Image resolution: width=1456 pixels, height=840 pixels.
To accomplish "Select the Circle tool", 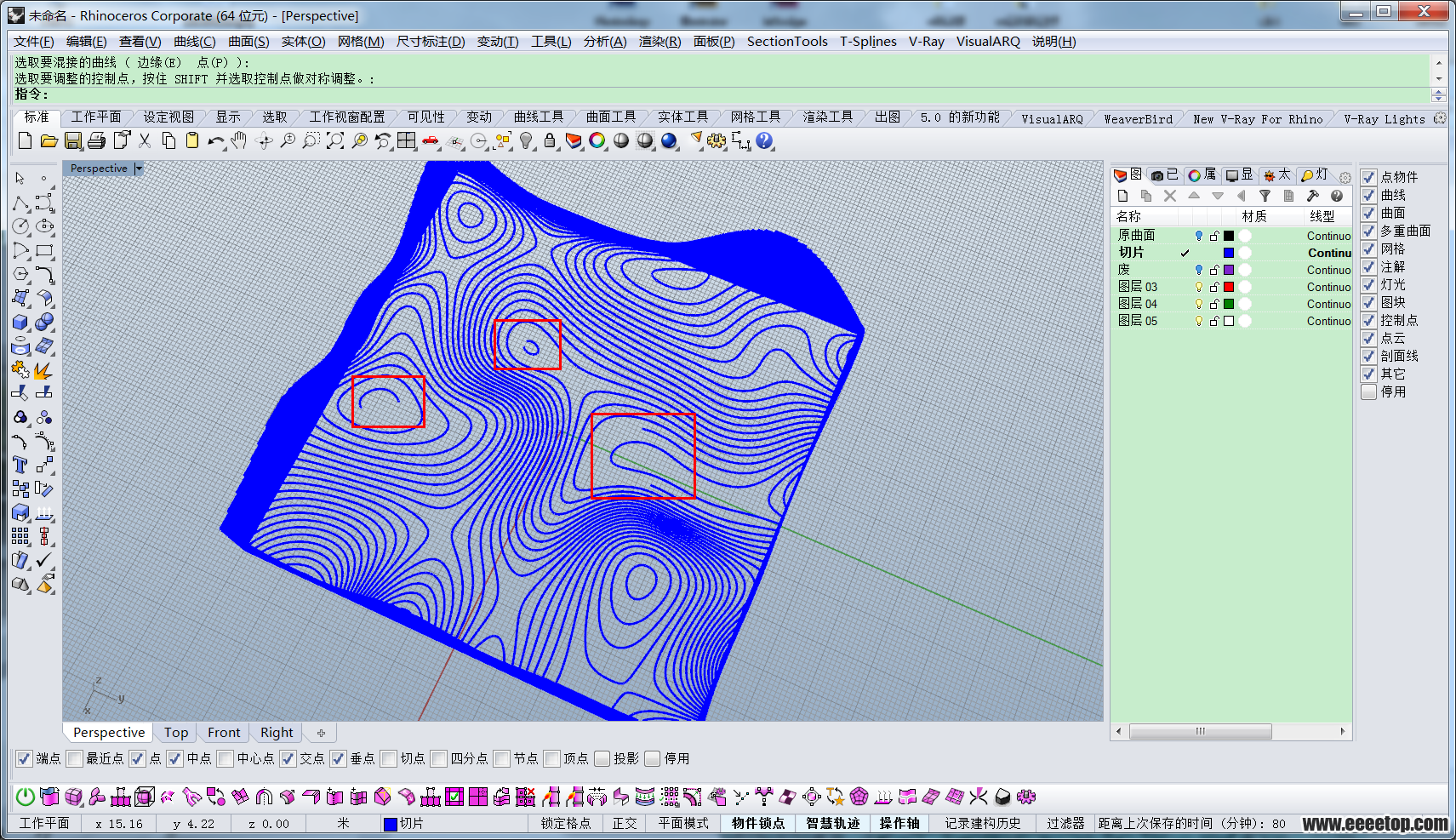I will click(x=20, y=226).
